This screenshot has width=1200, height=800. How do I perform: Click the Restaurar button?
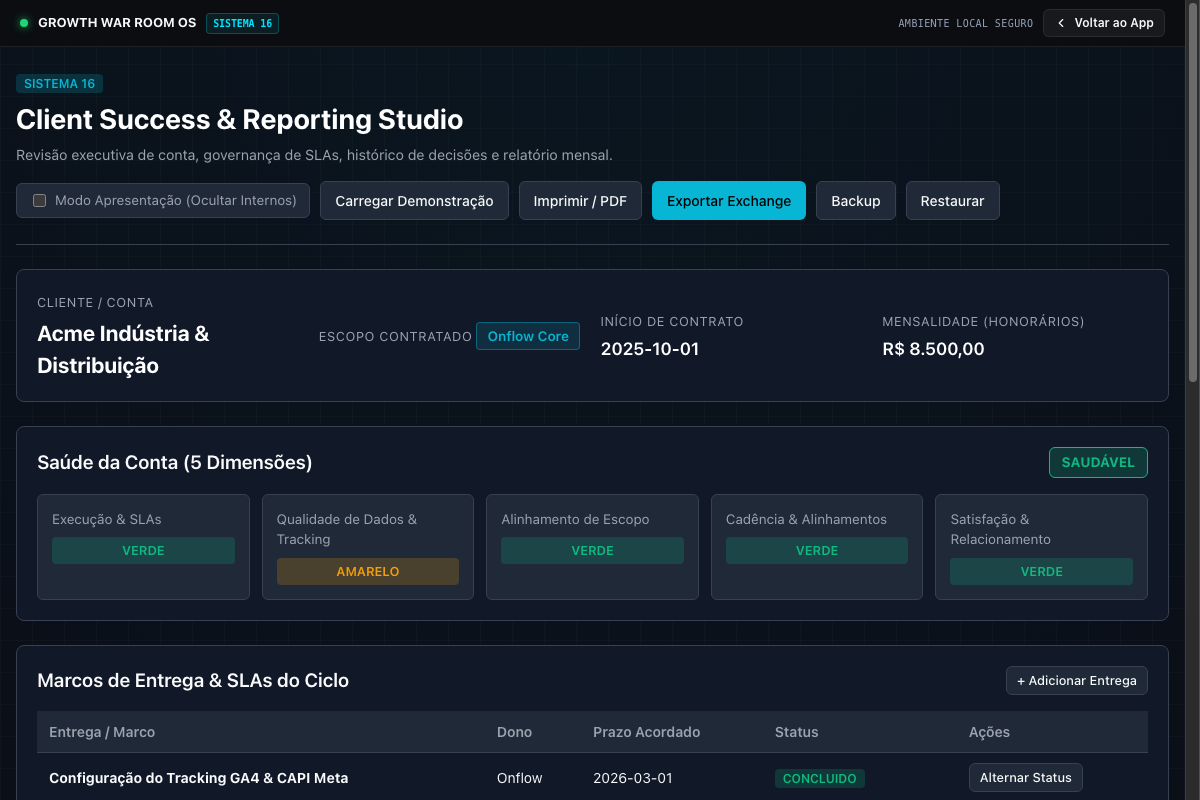click(x=952, y=200)
